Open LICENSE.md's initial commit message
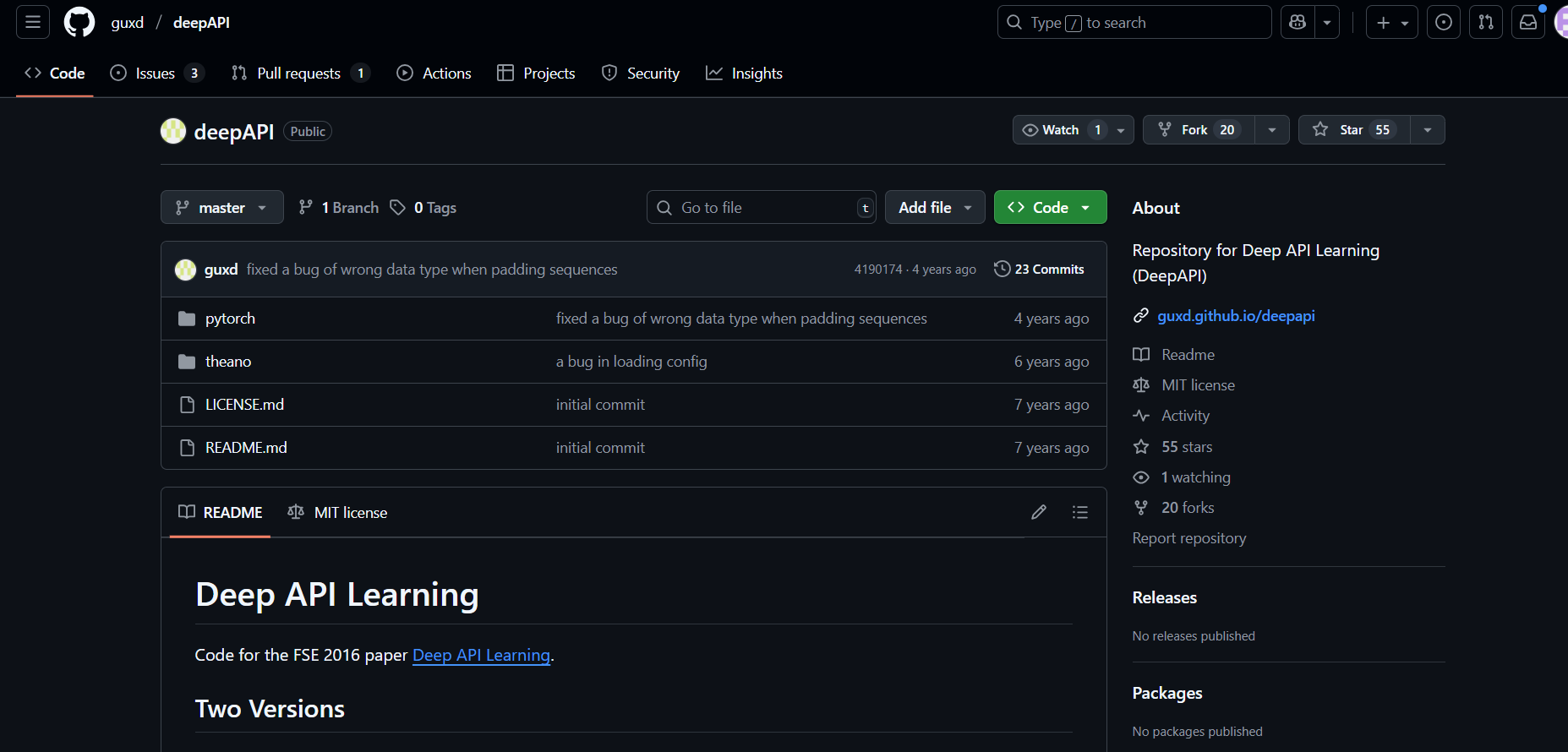The width and height of the screenshot is (1568, 752). tap(600, 405)
